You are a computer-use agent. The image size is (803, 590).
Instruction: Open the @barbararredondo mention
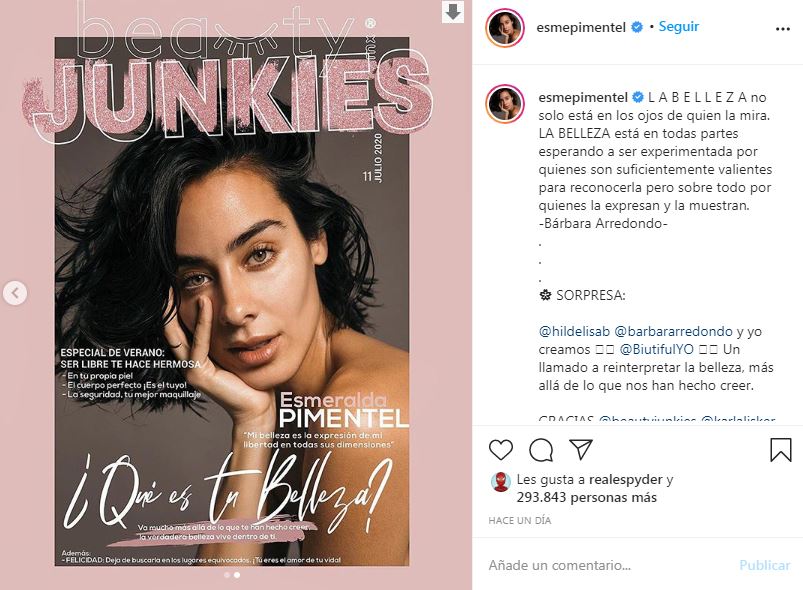673,331
